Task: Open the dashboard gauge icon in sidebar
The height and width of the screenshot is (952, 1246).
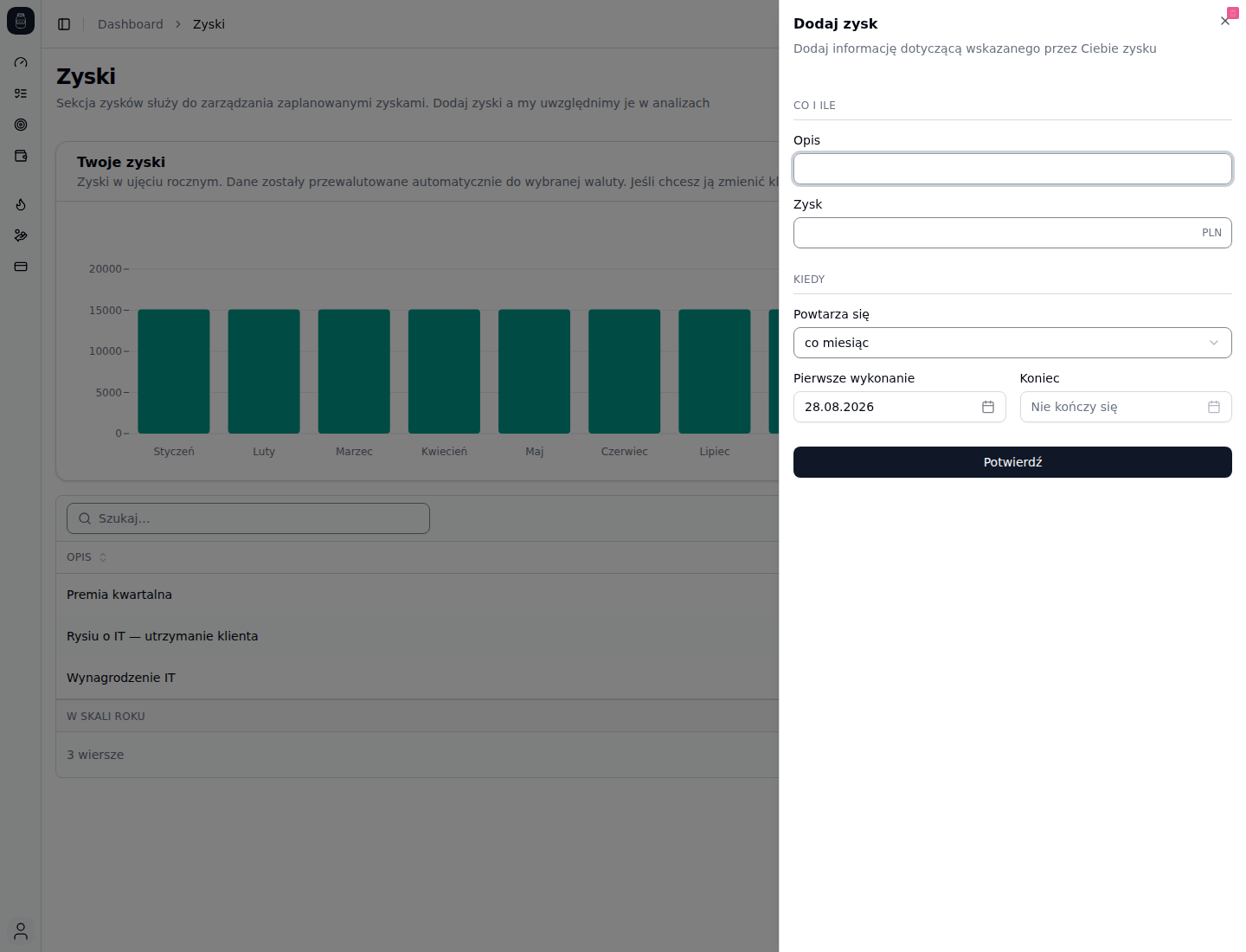Action: click(x=21, y=62)
